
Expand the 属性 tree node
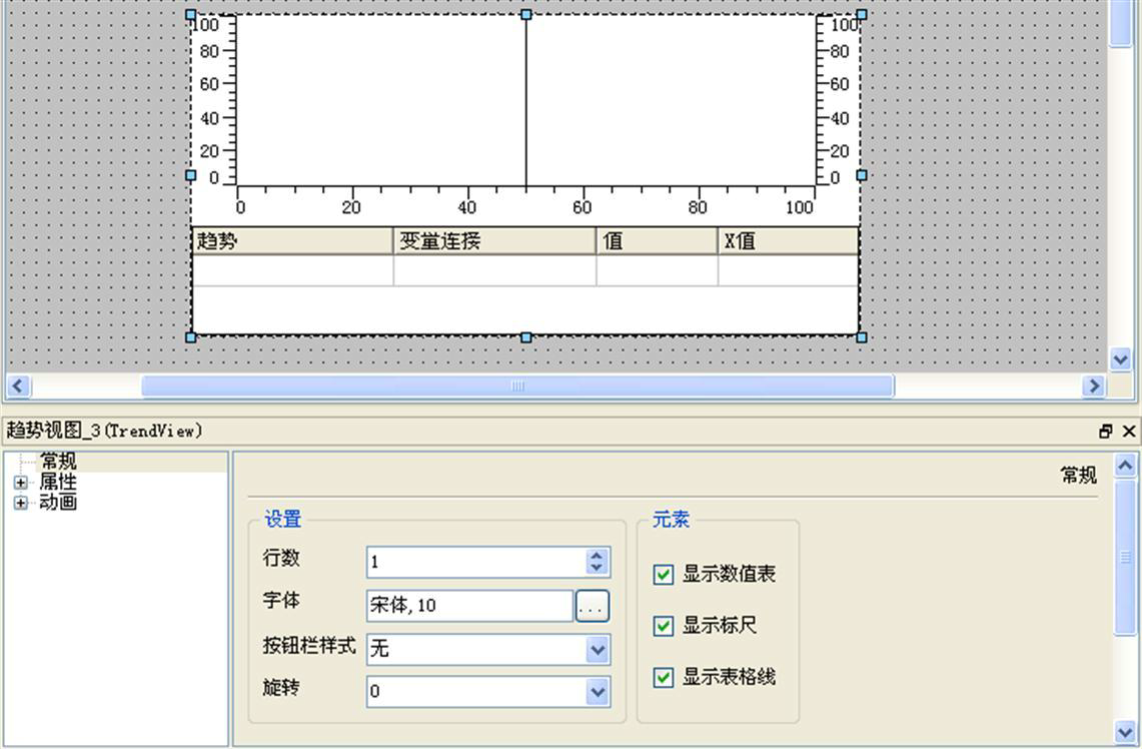pos(20,482)
